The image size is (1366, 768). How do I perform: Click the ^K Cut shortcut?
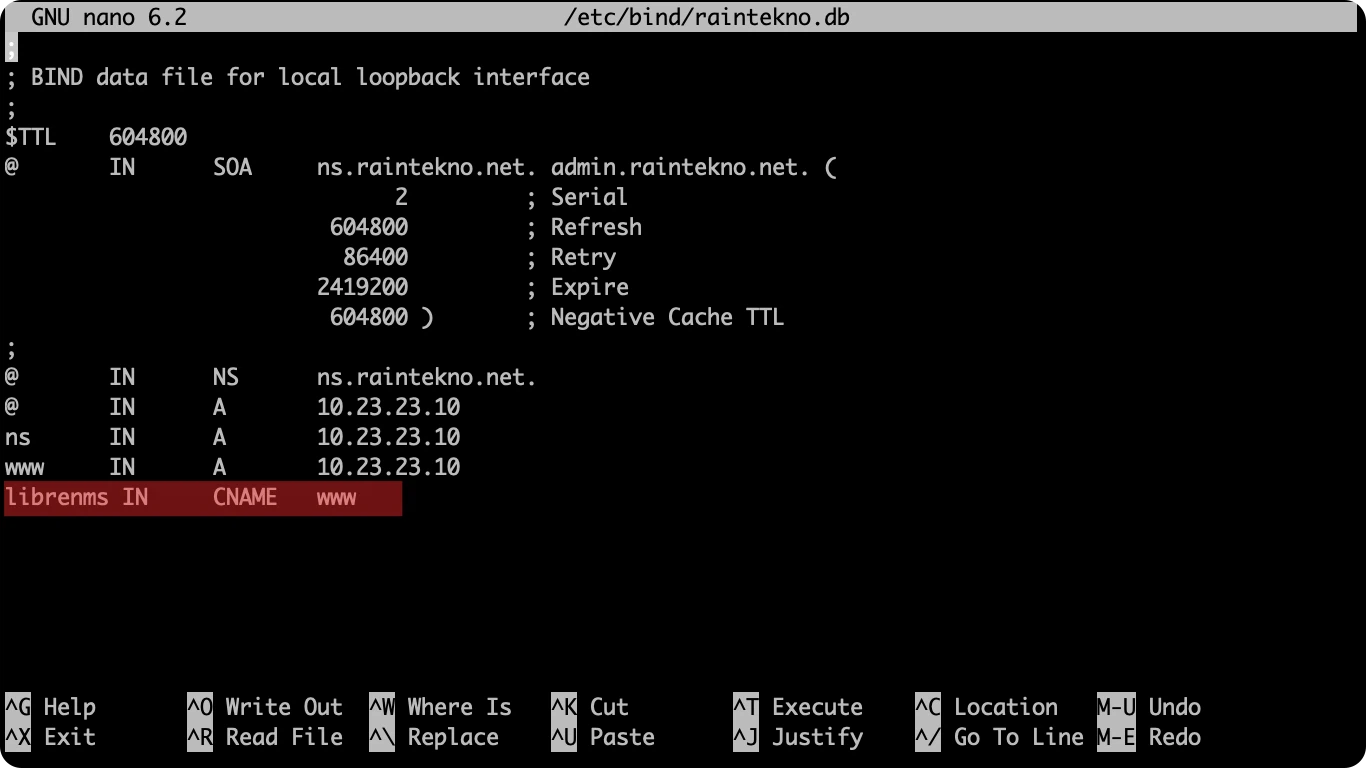click(x=590, y=707)
